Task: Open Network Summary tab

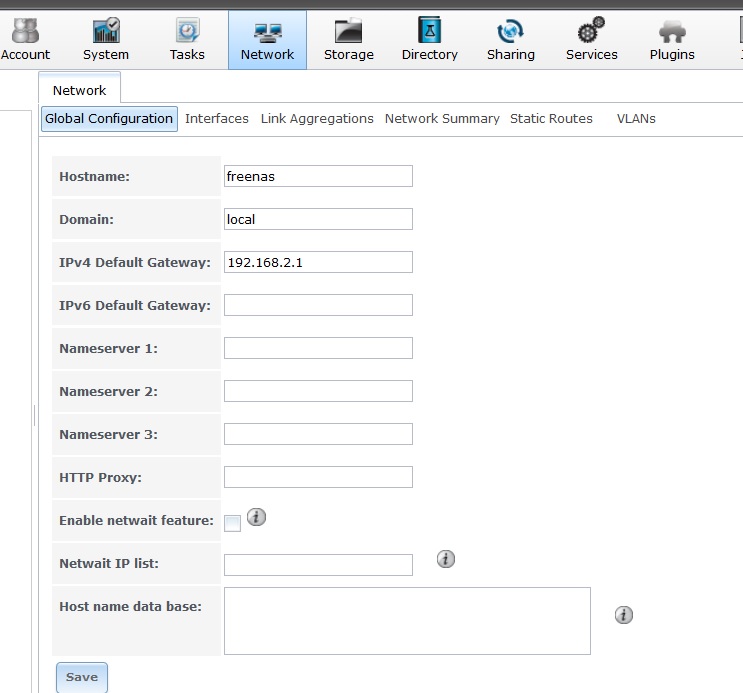Action: tap(442, 119)
